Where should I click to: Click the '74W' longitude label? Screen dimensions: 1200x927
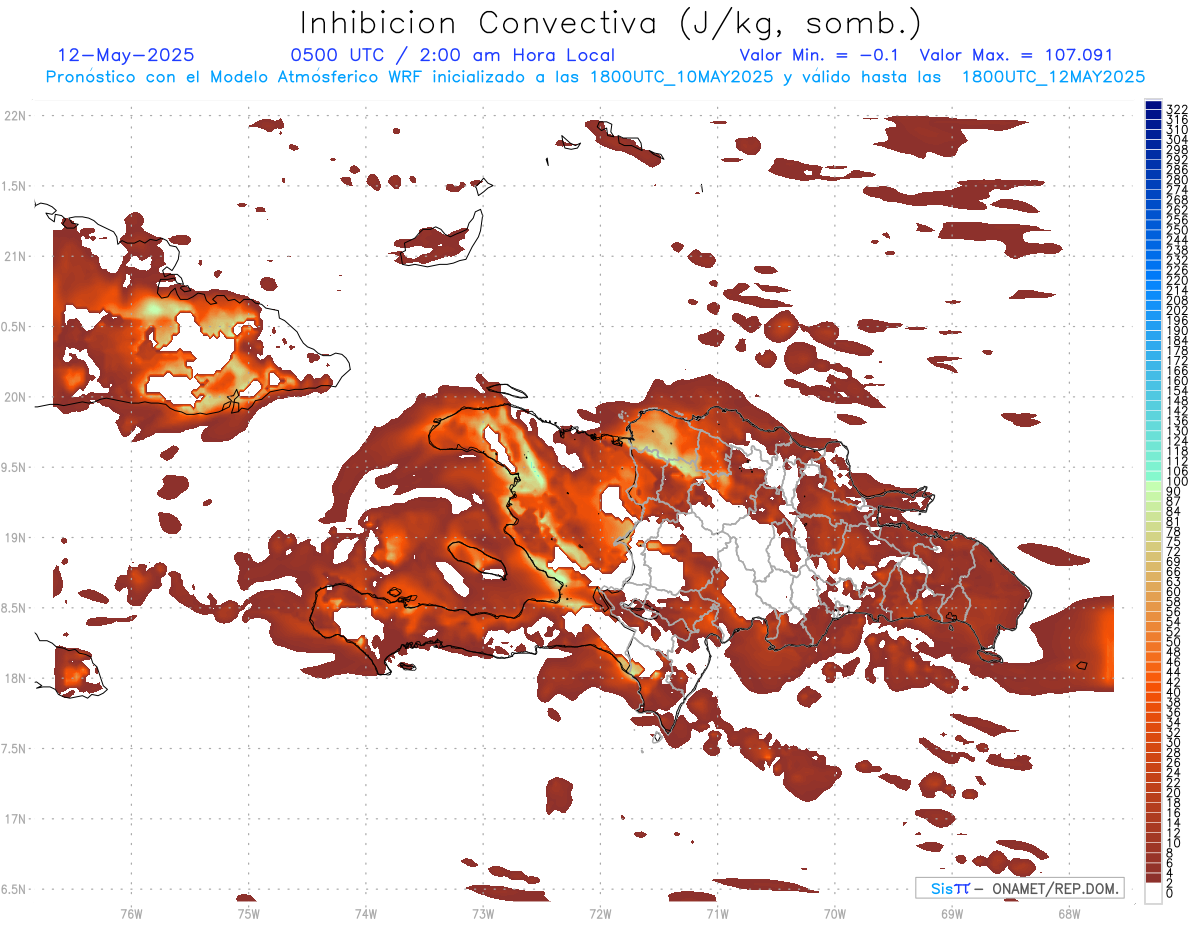[x=366, y=912]
